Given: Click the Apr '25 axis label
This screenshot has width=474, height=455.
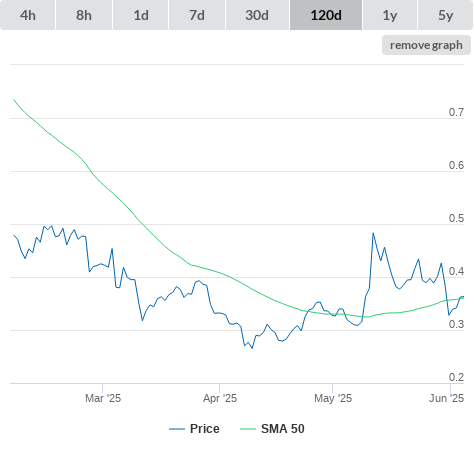Looking at the screenshot, I should pyautogui.click(x=220, y=398).
